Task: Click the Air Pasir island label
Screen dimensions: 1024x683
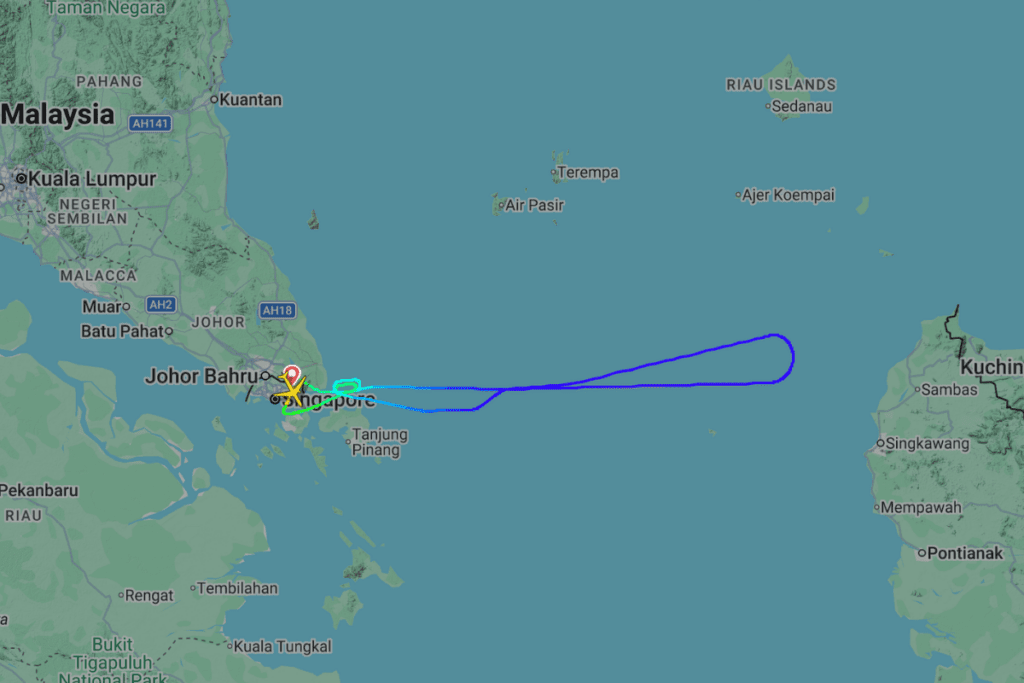Action: [534, 205]
